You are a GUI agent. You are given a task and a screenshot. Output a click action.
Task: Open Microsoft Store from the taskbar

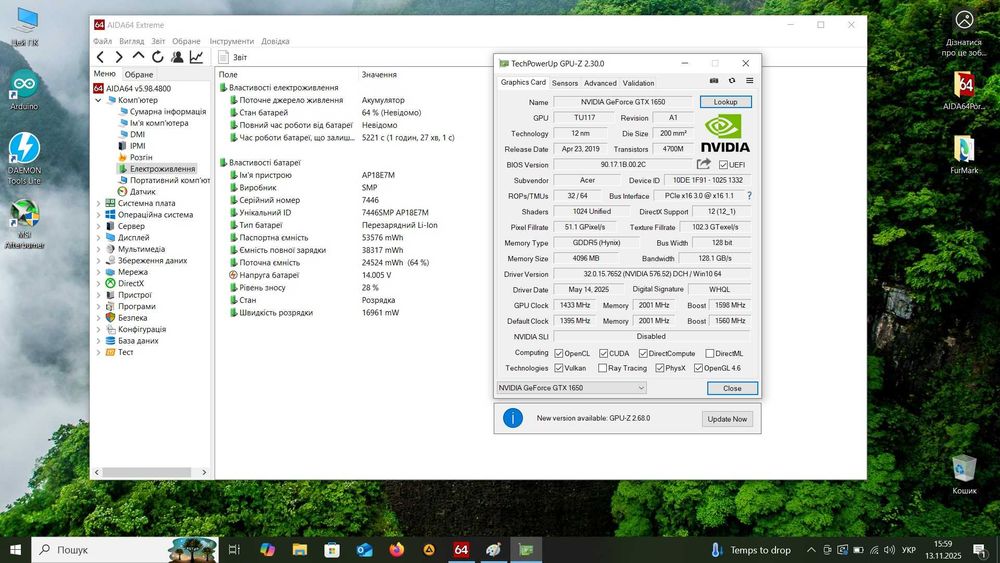coord(332,549)
